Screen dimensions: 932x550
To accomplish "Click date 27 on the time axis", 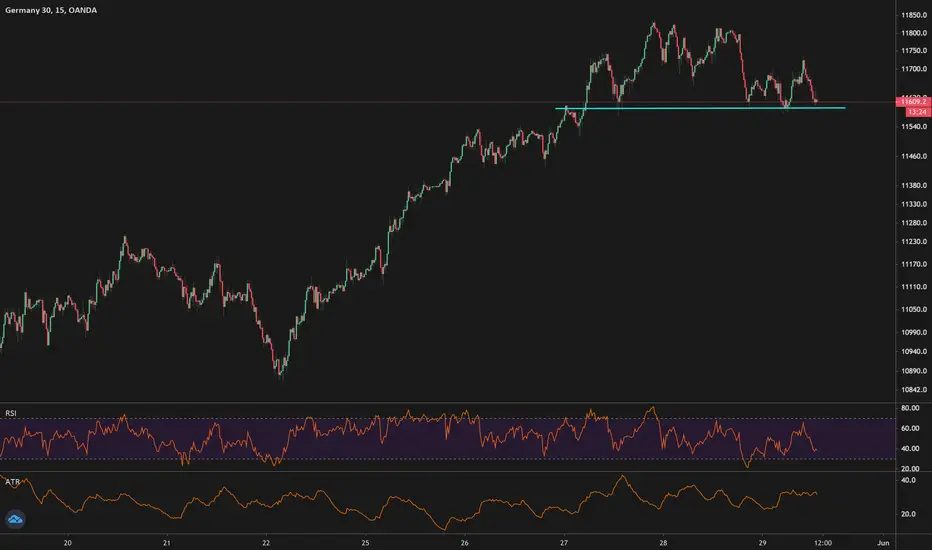I will pos(564,543).
